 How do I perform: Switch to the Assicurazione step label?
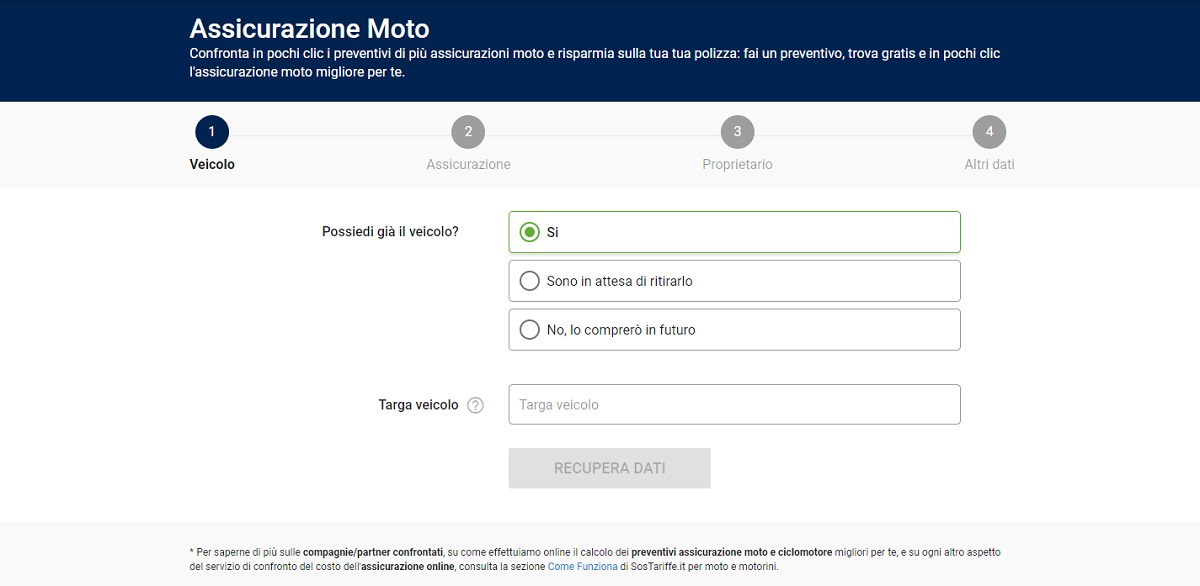tap(468, 164)
